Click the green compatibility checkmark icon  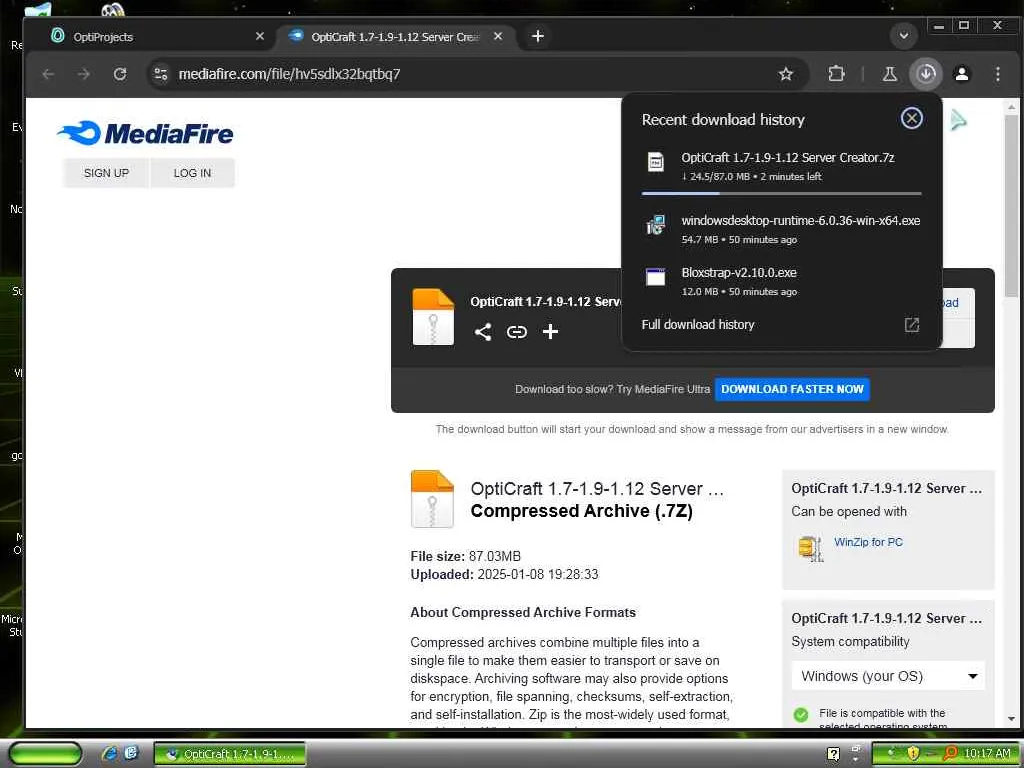(x=801, y=714)
